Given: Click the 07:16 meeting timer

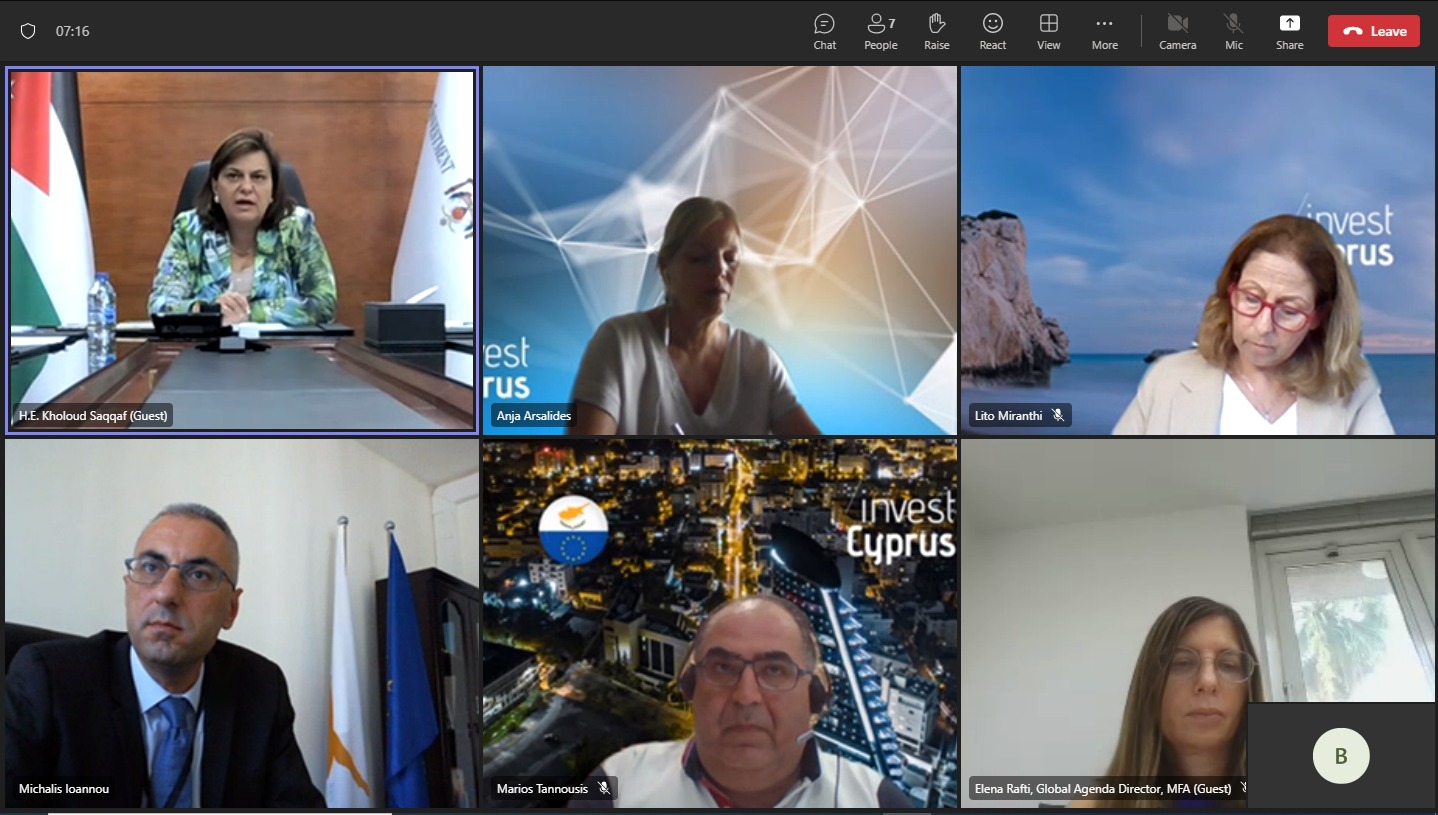Looking at the screenshot, I should click(x=72, y=31).
